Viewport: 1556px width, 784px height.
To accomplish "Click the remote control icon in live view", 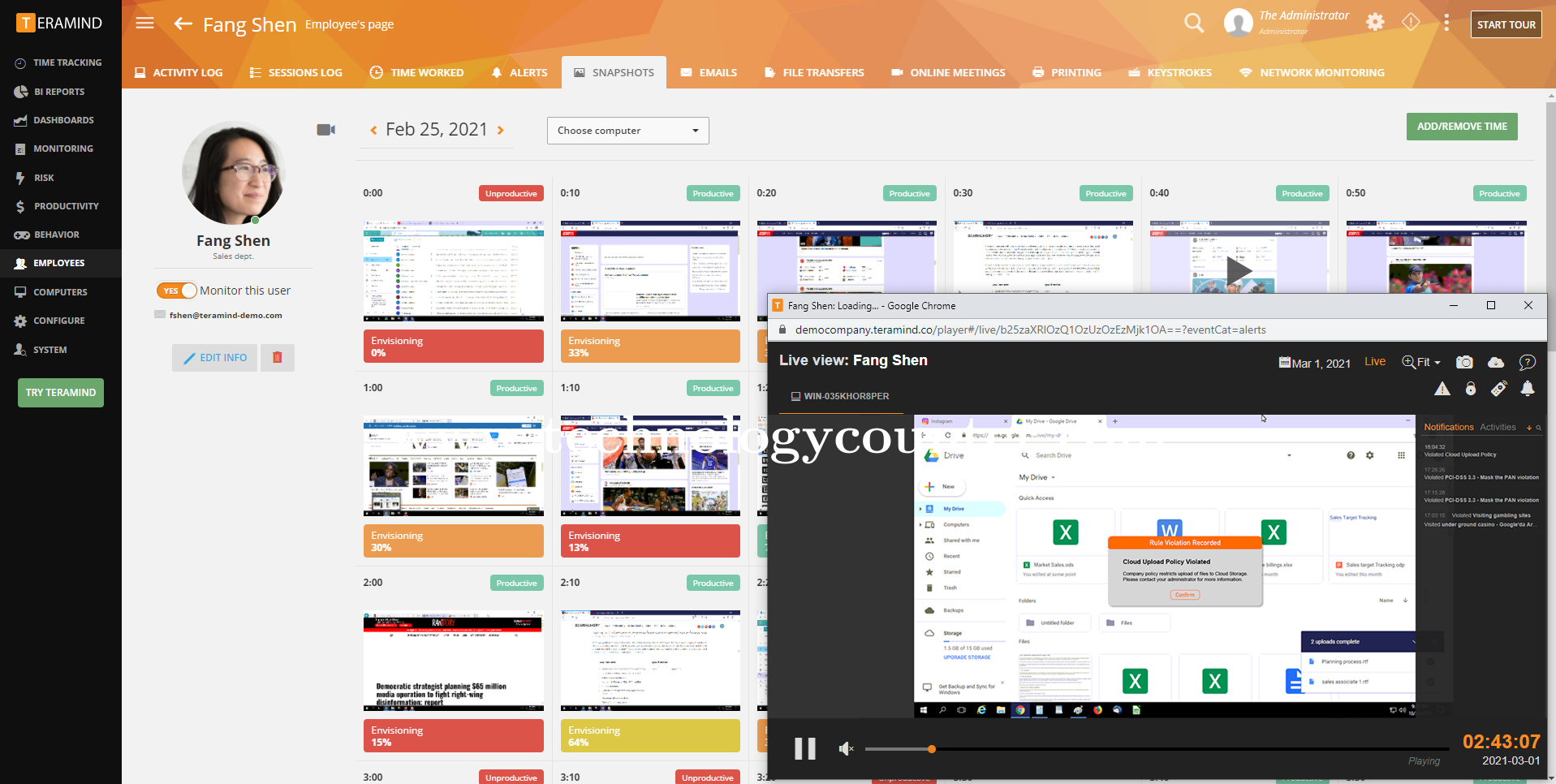I will click(1499, 389).
